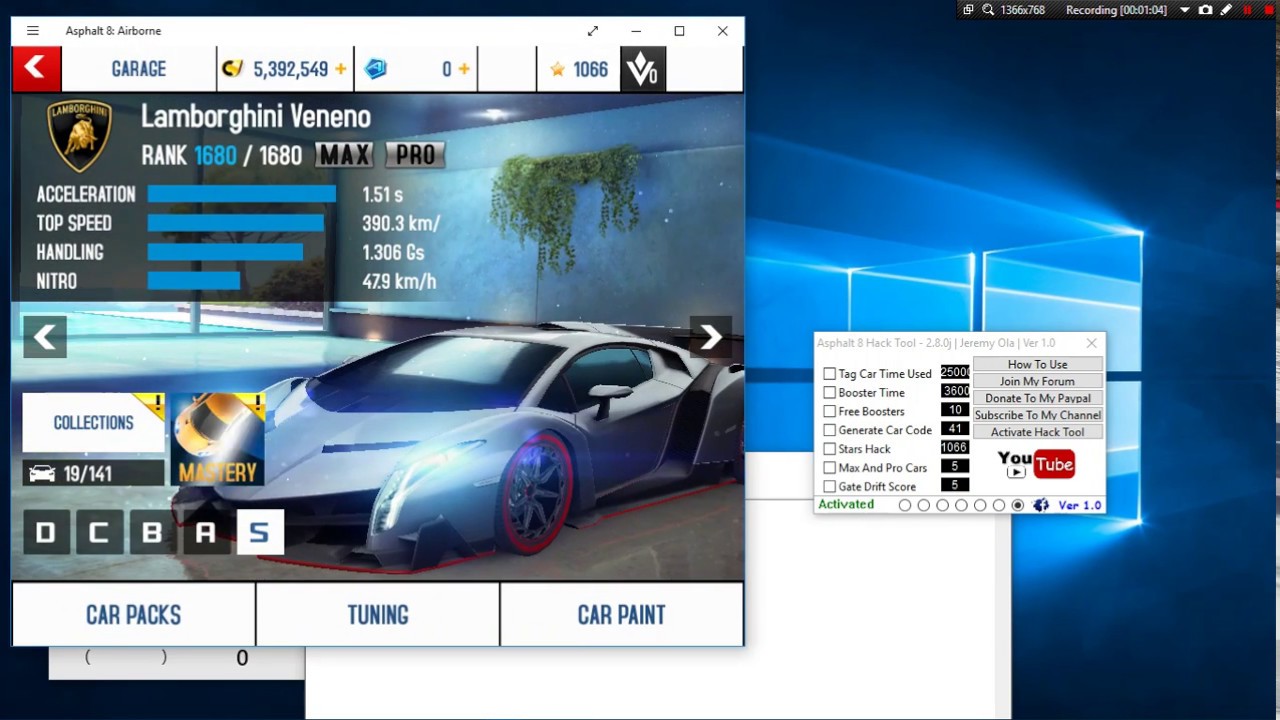Viewport: 1280px width, 720px height.
Task: Check Max And Pro Cars
Action: click(829, 468)
